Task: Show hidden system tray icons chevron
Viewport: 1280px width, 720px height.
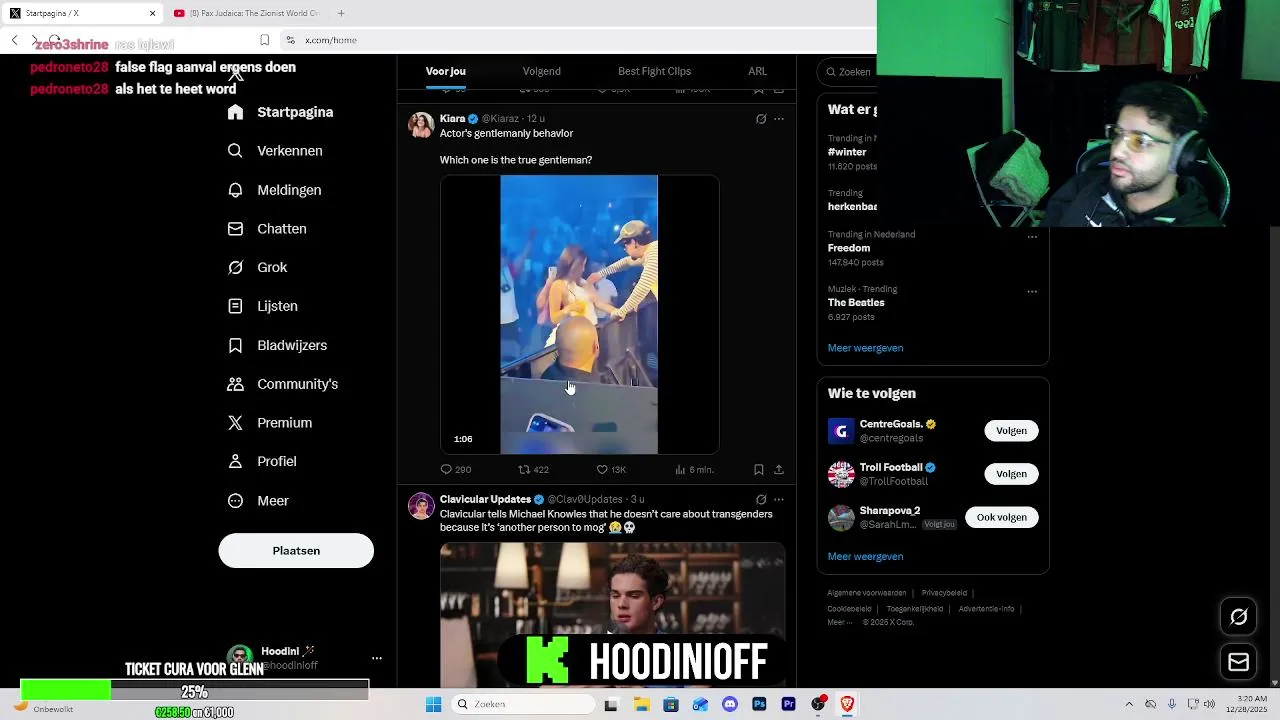Action: click(1129, 704)
